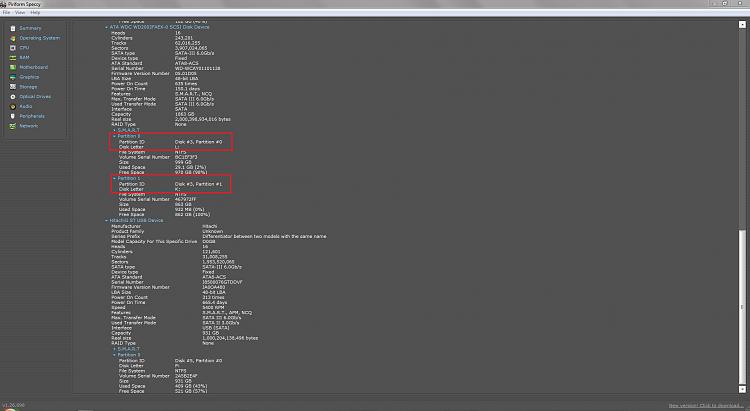The height and width of the screenshot is (411, 750).
Task: Click the Piriform Speccy title bar app icon
Action: (3, 4)
